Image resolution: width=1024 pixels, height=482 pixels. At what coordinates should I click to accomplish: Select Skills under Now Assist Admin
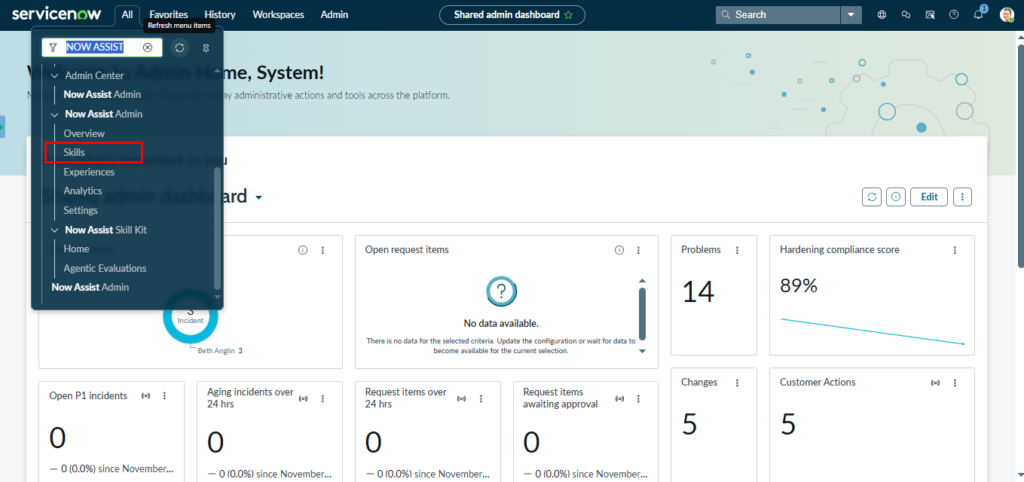pyautogui.click(x=74, y=152)
